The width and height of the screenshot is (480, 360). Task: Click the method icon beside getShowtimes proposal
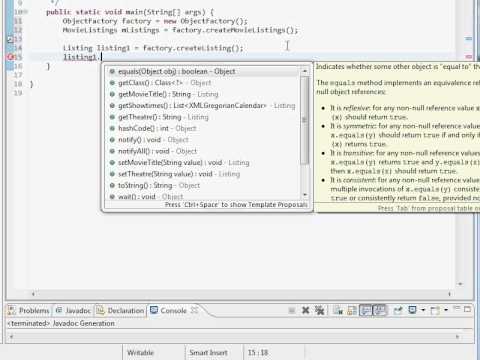point(112,106)
